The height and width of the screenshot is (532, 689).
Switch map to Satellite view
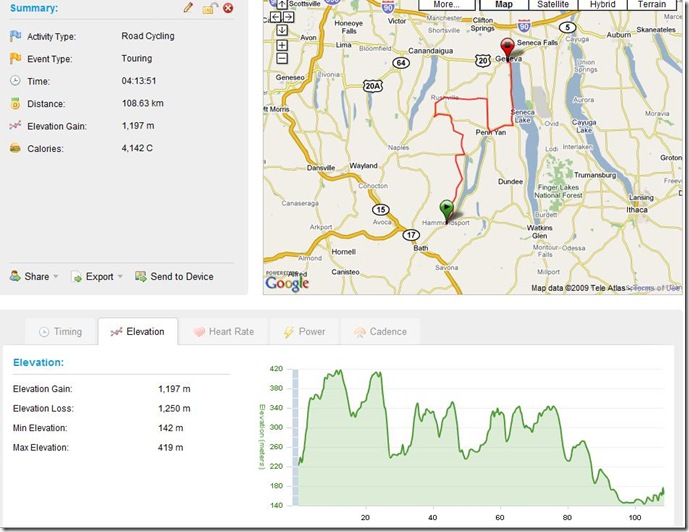tap(553, 4)
